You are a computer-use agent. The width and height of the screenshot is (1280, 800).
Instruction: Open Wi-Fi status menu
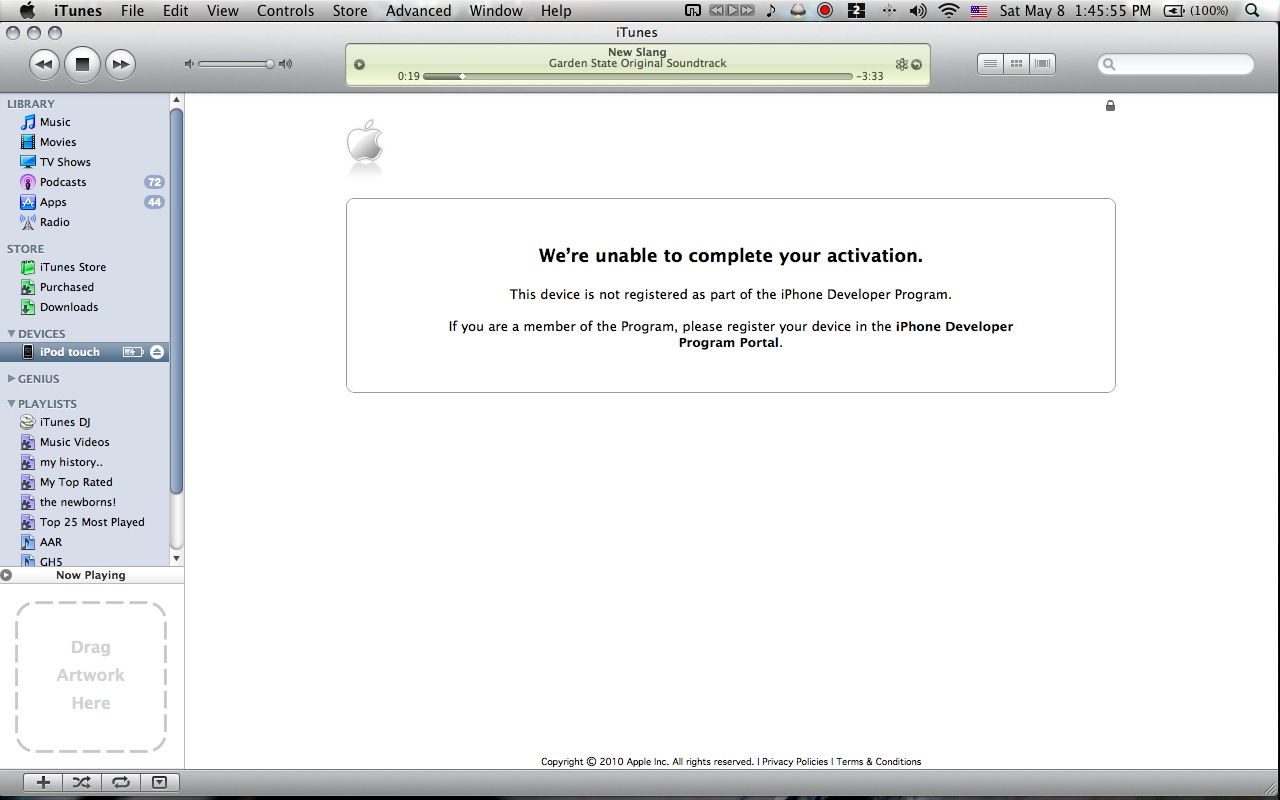[x=948, y=11]
